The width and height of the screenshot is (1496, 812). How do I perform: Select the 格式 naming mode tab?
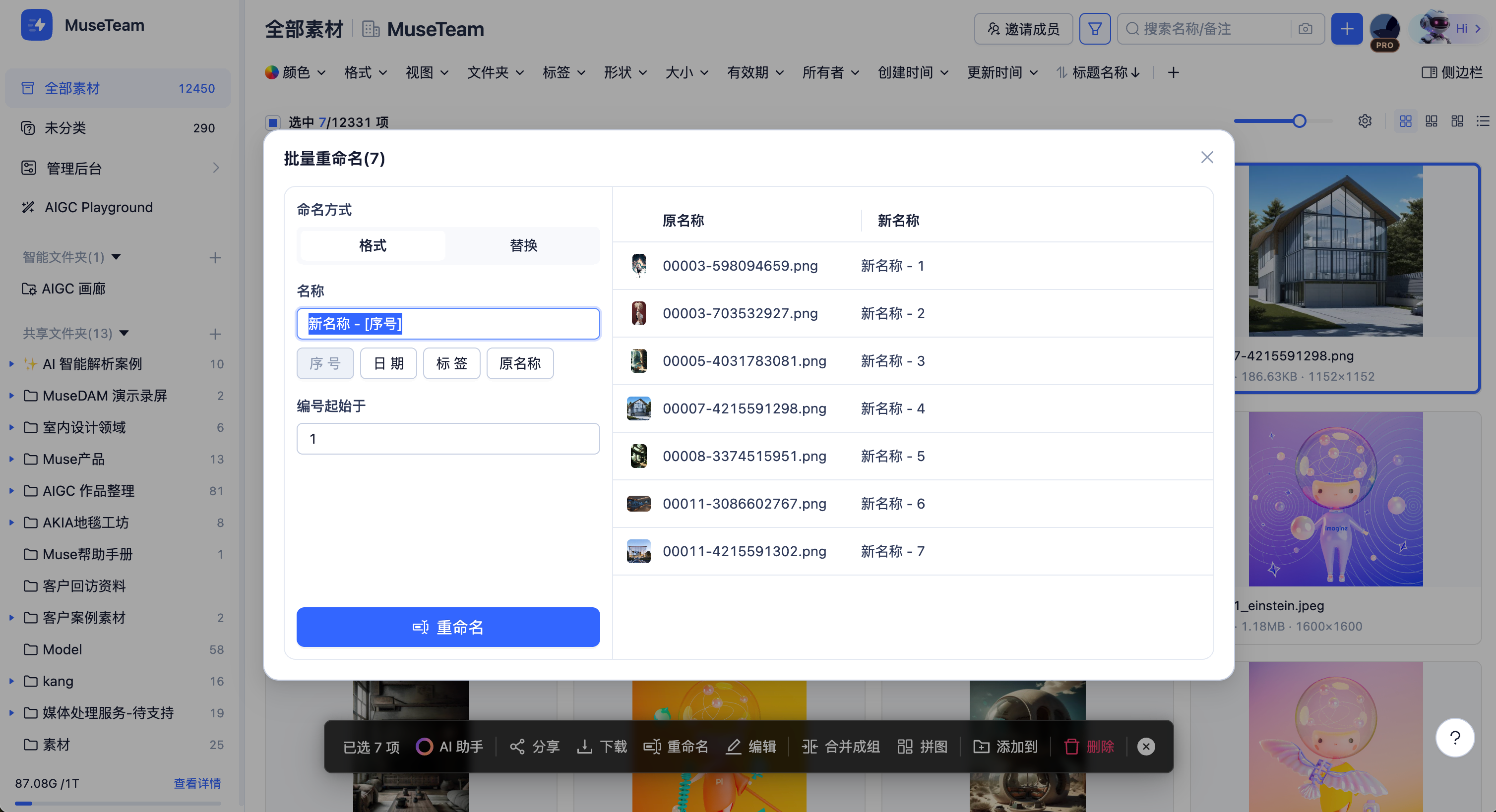372,245
